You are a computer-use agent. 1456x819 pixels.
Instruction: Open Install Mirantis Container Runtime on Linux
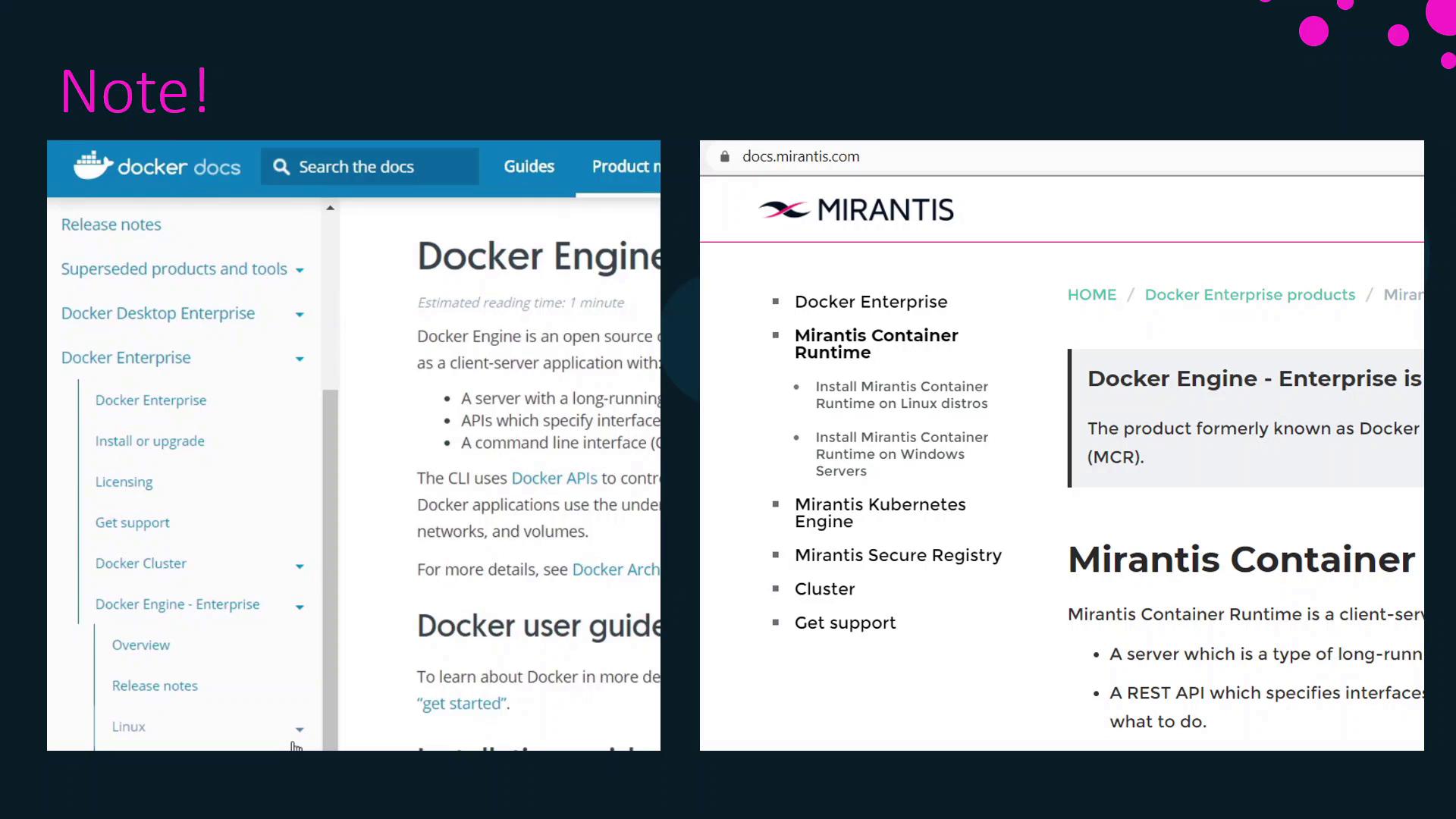[901, 395]
